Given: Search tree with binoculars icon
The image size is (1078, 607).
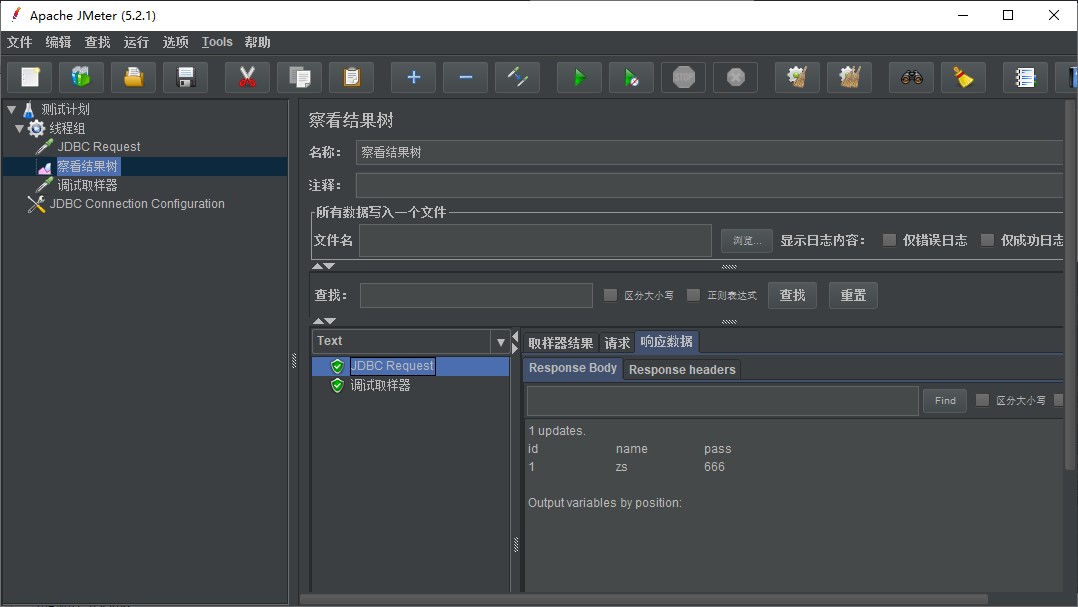Looking at the screenshot, I should pos(912,77).
